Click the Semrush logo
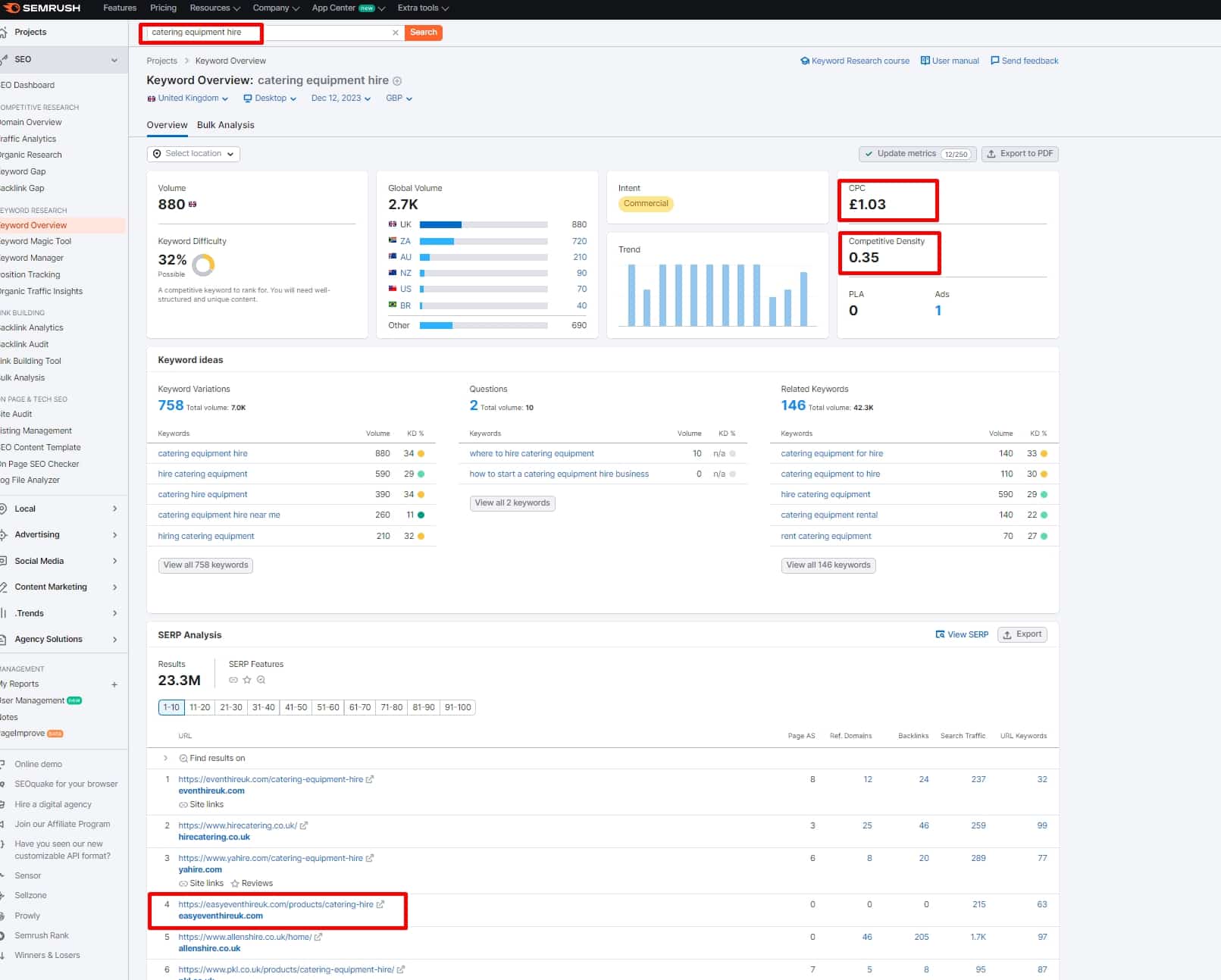This screenshot has height=980, width=1221. [x=42, y=8]
